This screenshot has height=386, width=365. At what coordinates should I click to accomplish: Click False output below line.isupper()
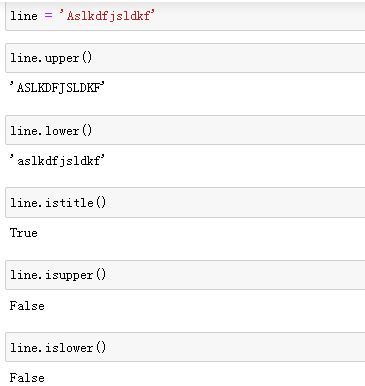click(27, 306)
